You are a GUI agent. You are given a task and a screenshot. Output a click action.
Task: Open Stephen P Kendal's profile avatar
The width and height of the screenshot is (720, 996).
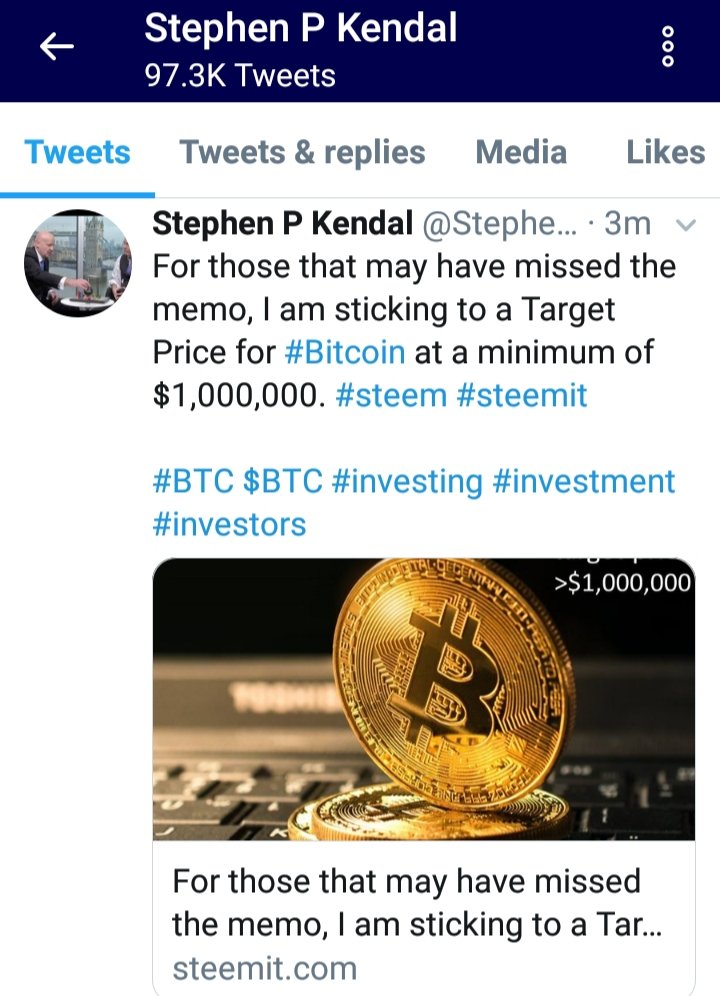click(77, 263)
